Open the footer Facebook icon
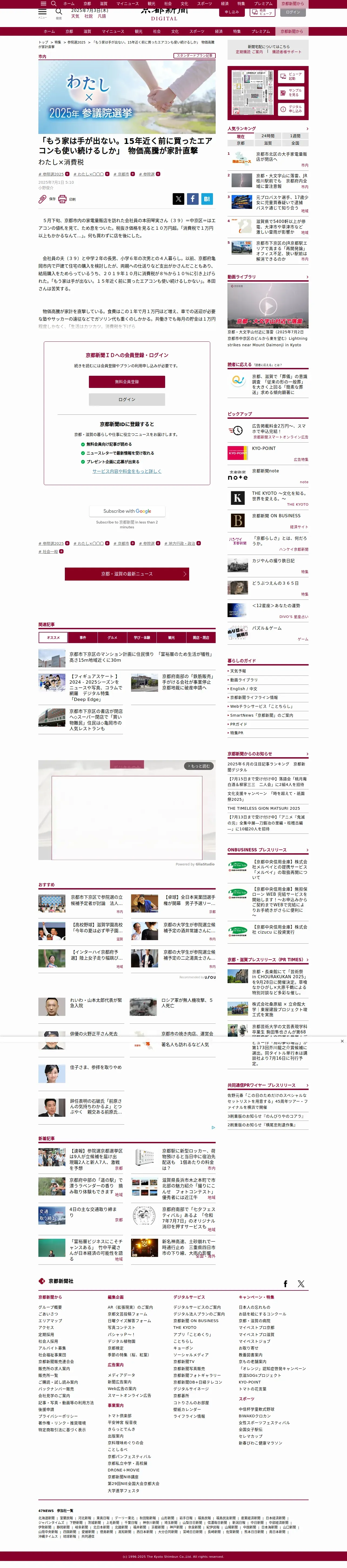The width and height of the screenshot is (347, 1568). [x=286, y=1284]
